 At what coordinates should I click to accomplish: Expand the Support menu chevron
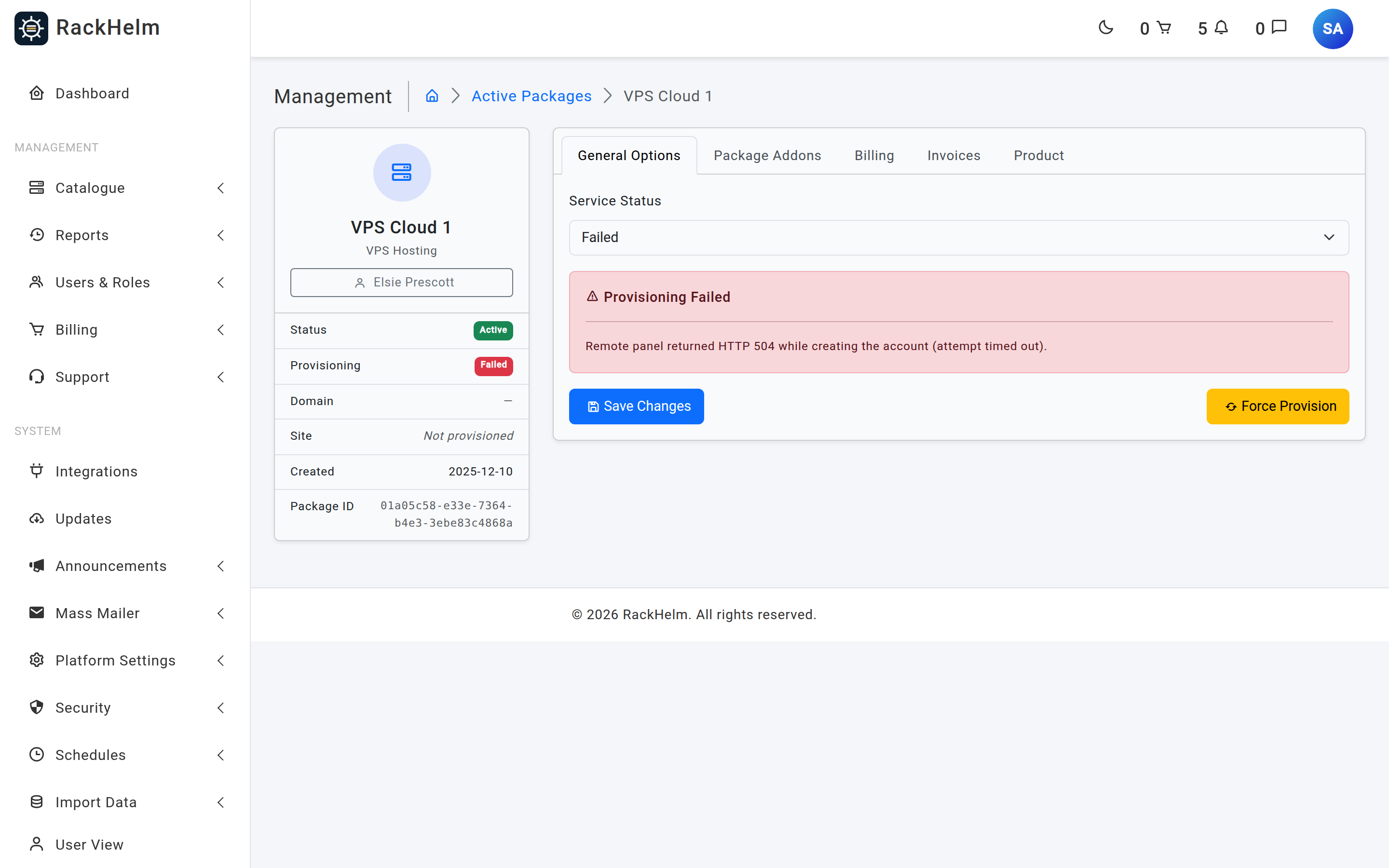coord(220,377)
